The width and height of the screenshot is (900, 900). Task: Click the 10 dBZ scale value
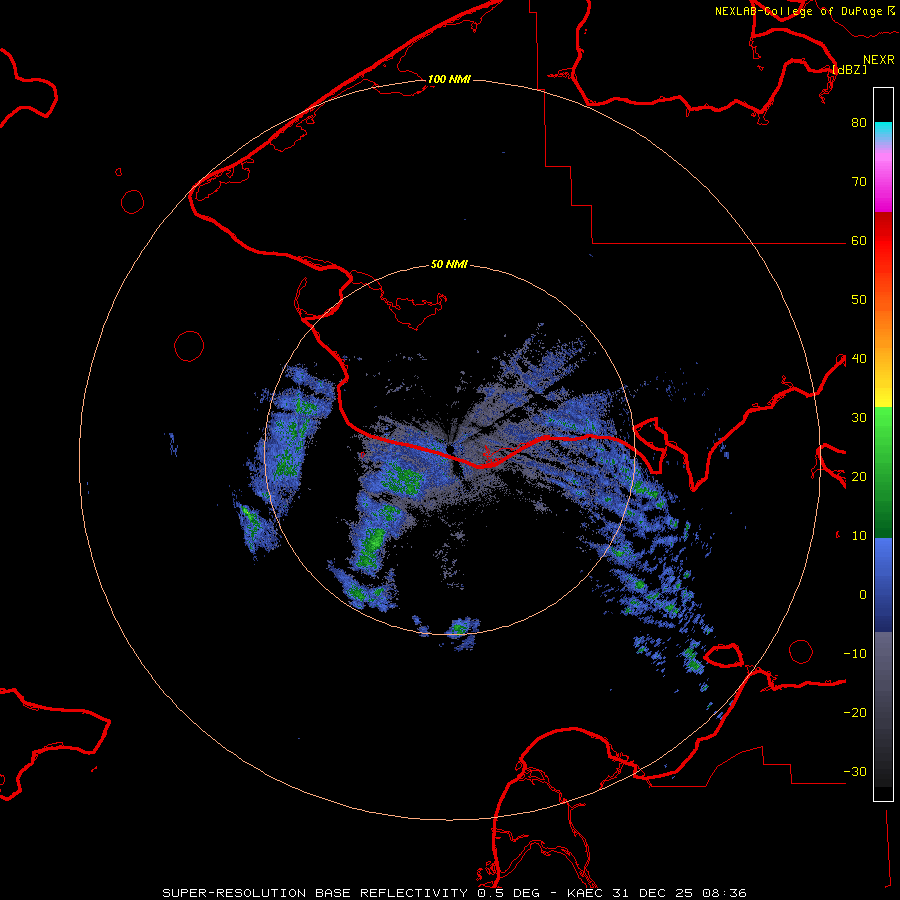pyautogui.click(x=859, y=536)
